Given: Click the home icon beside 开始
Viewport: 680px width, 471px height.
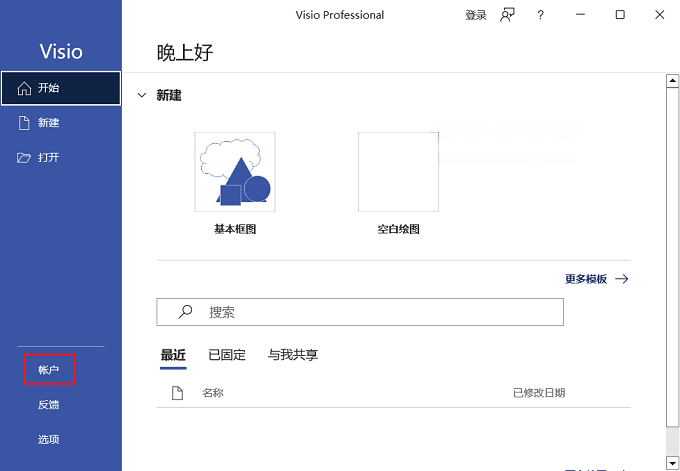Looking at the screenshot, I should (x=24, y=88).
